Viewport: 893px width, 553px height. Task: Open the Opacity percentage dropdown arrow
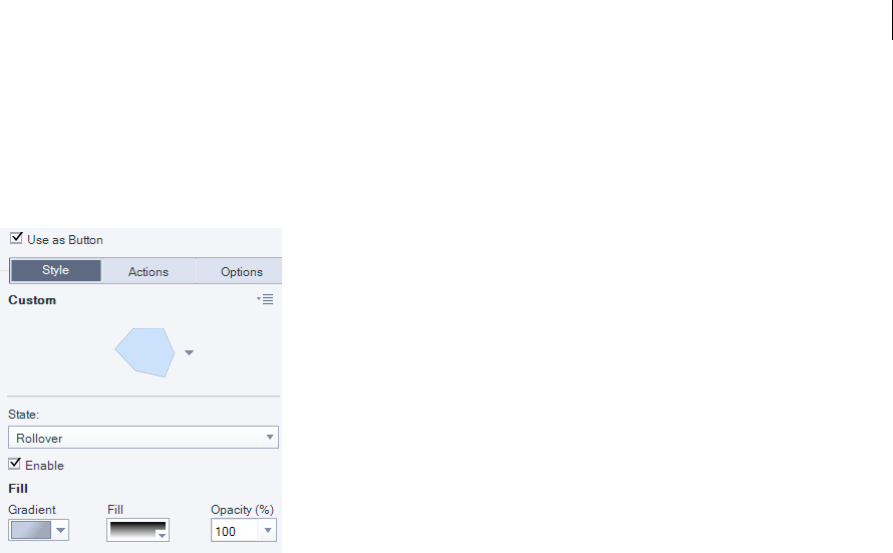[268, 530]
